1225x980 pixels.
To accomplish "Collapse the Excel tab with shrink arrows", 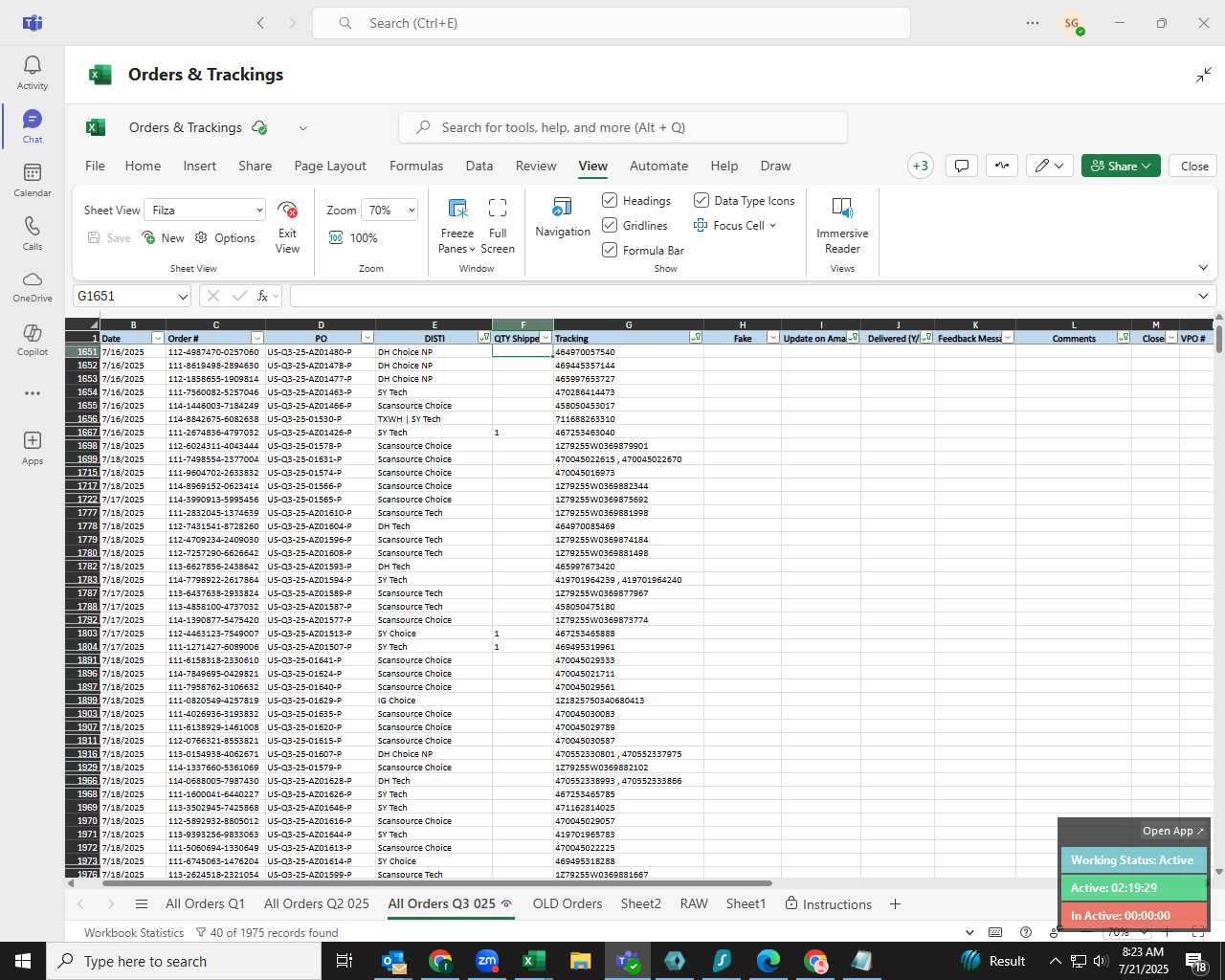I will [1204, 75].
